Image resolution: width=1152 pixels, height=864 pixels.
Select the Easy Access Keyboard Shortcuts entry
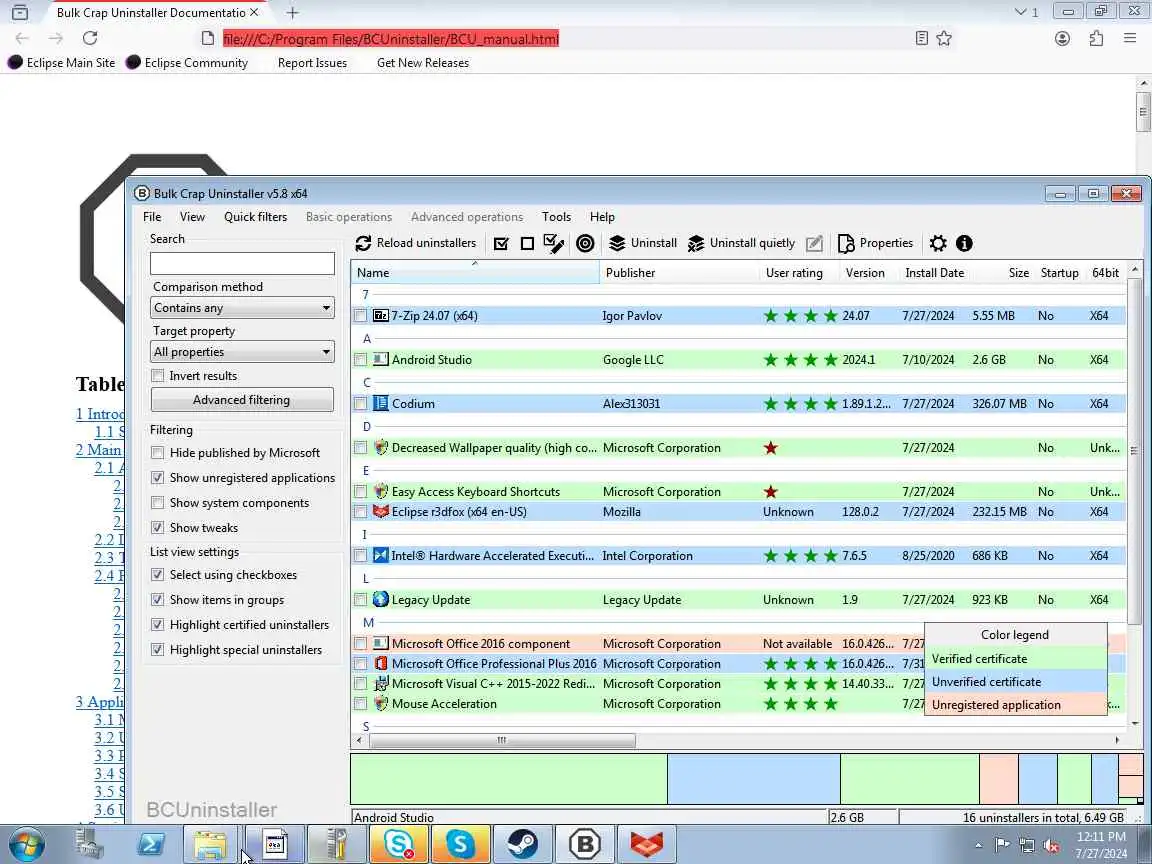tap(738, 492)
